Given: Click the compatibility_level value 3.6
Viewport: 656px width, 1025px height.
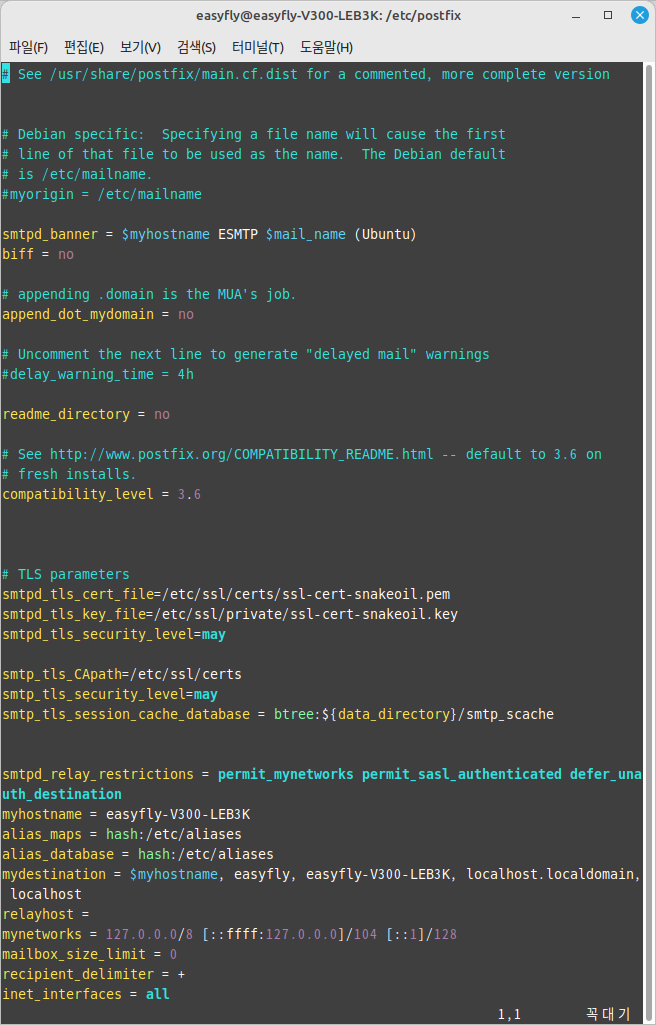Looking at the screenshot, I should (x=189, y=494).
